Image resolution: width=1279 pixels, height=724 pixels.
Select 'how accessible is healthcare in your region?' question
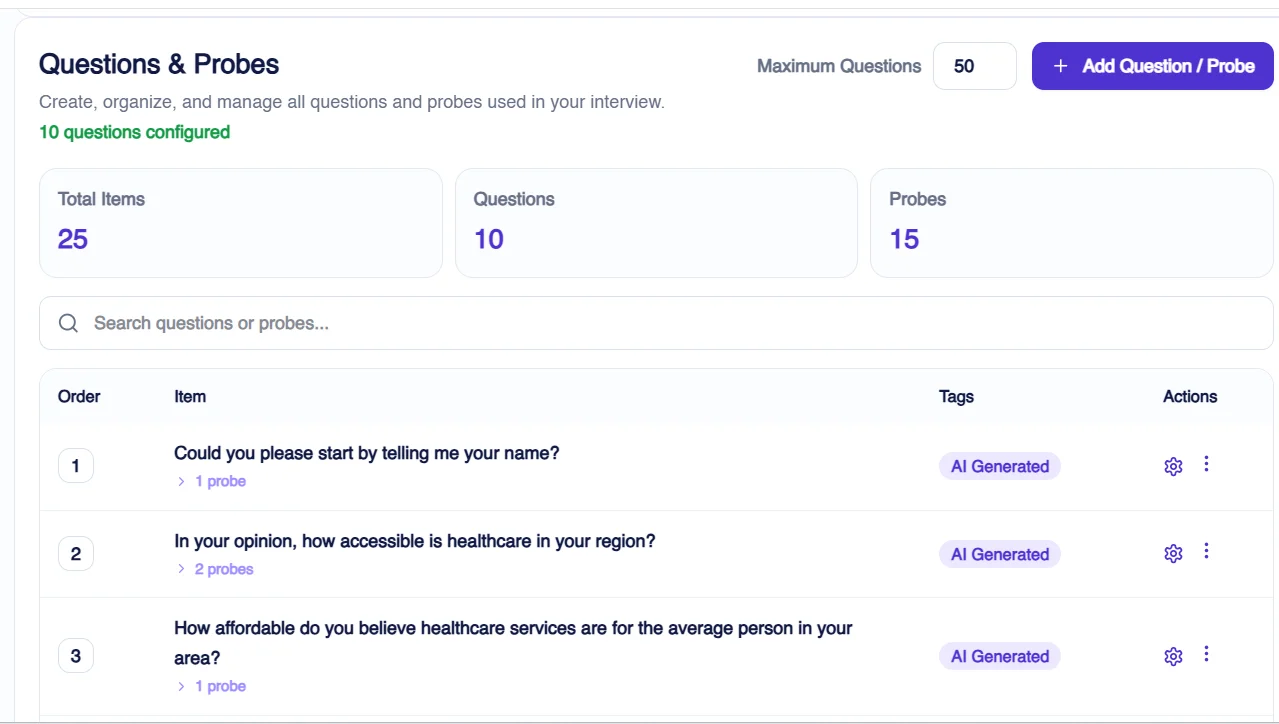point(415,541)
